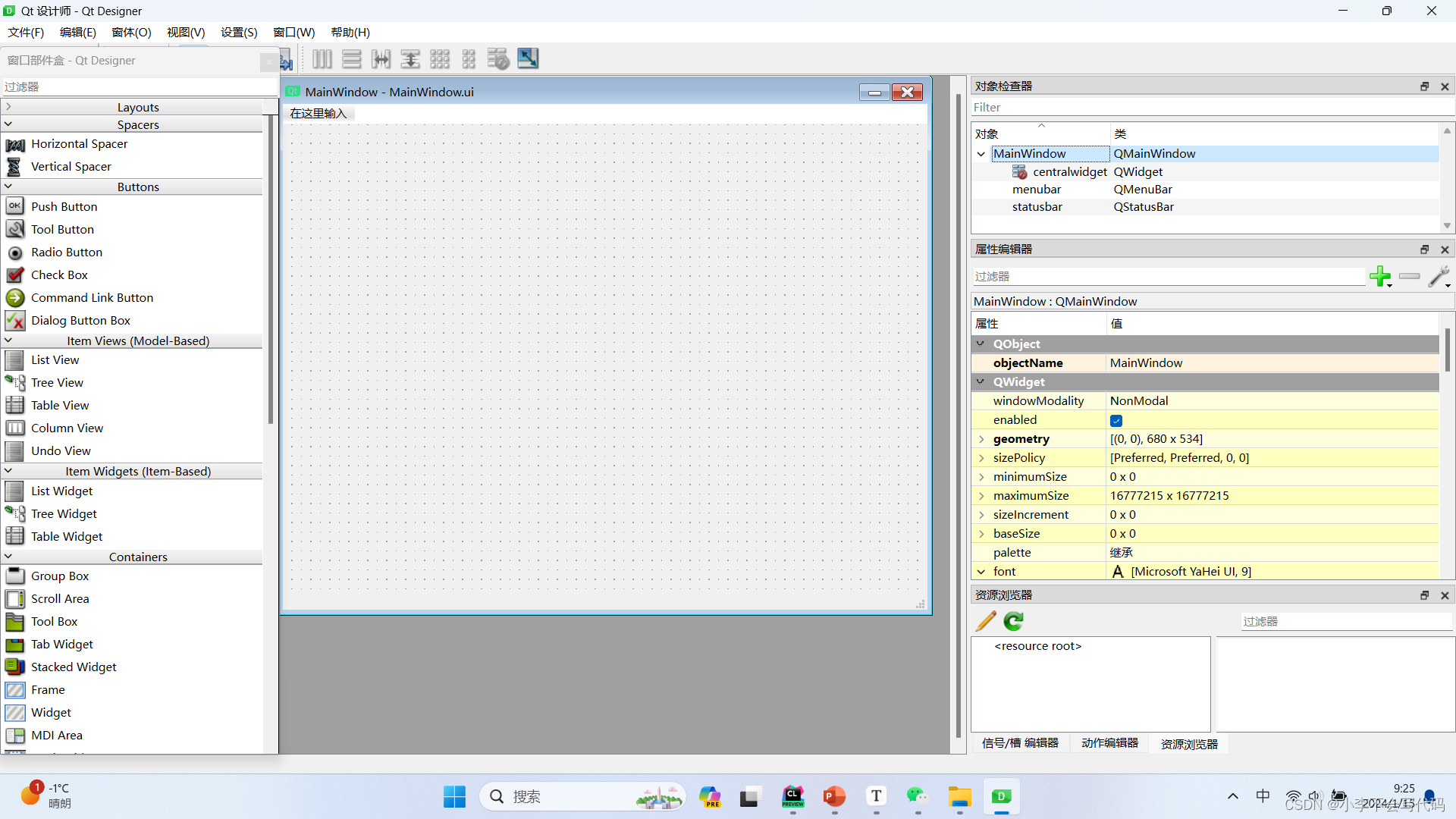This screenshot has width=1456, height=819.
Task: Click the property editor 过滤器 field
Action: pos(1168,276)
